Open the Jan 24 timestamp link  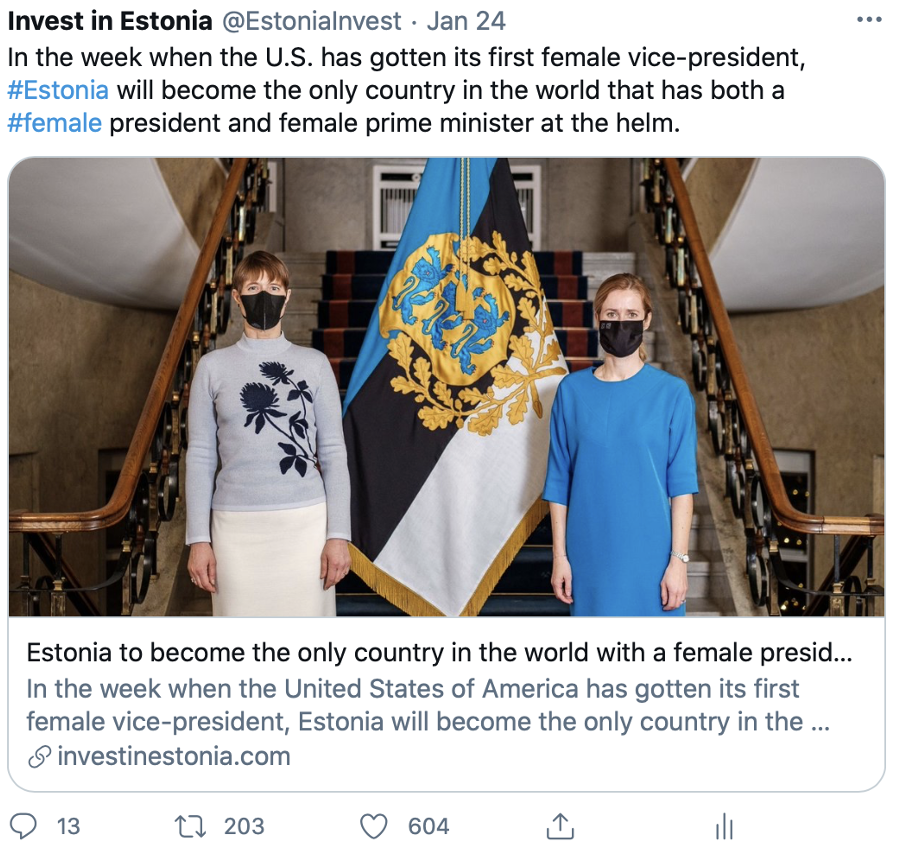click(x=466, y=20)
